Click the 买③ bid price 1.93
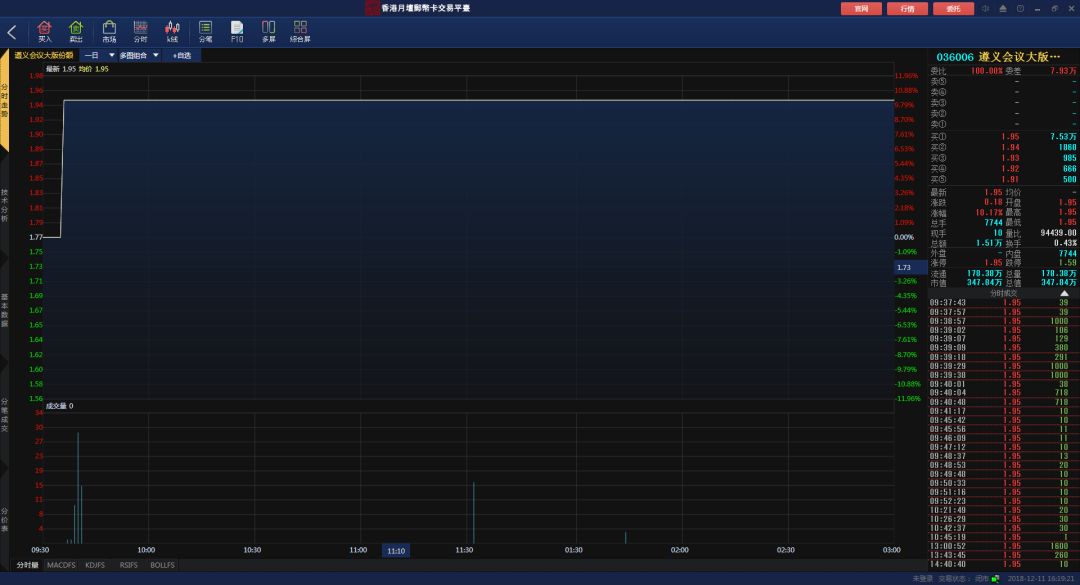The height and width of the screenshot is (585, 1080). [x=1010, y=158]
